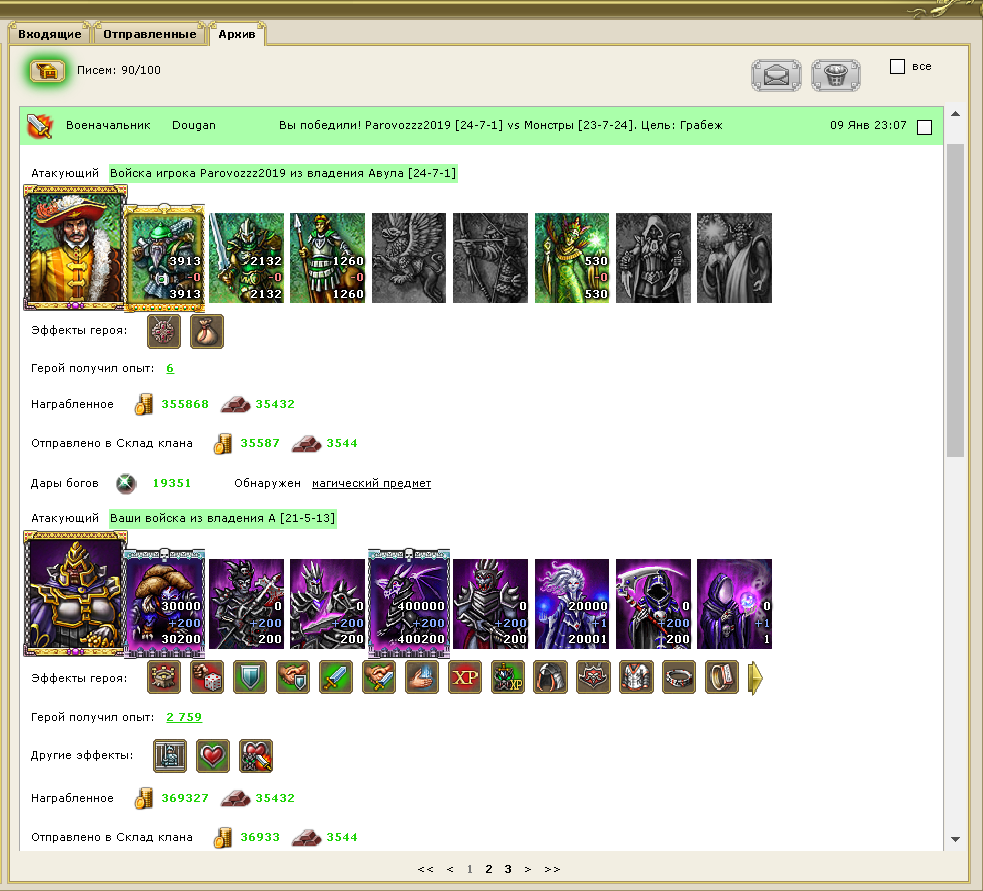Expand more hero effects with yellow arrow
Screen dimensions: 983x891
click(755, 678)
